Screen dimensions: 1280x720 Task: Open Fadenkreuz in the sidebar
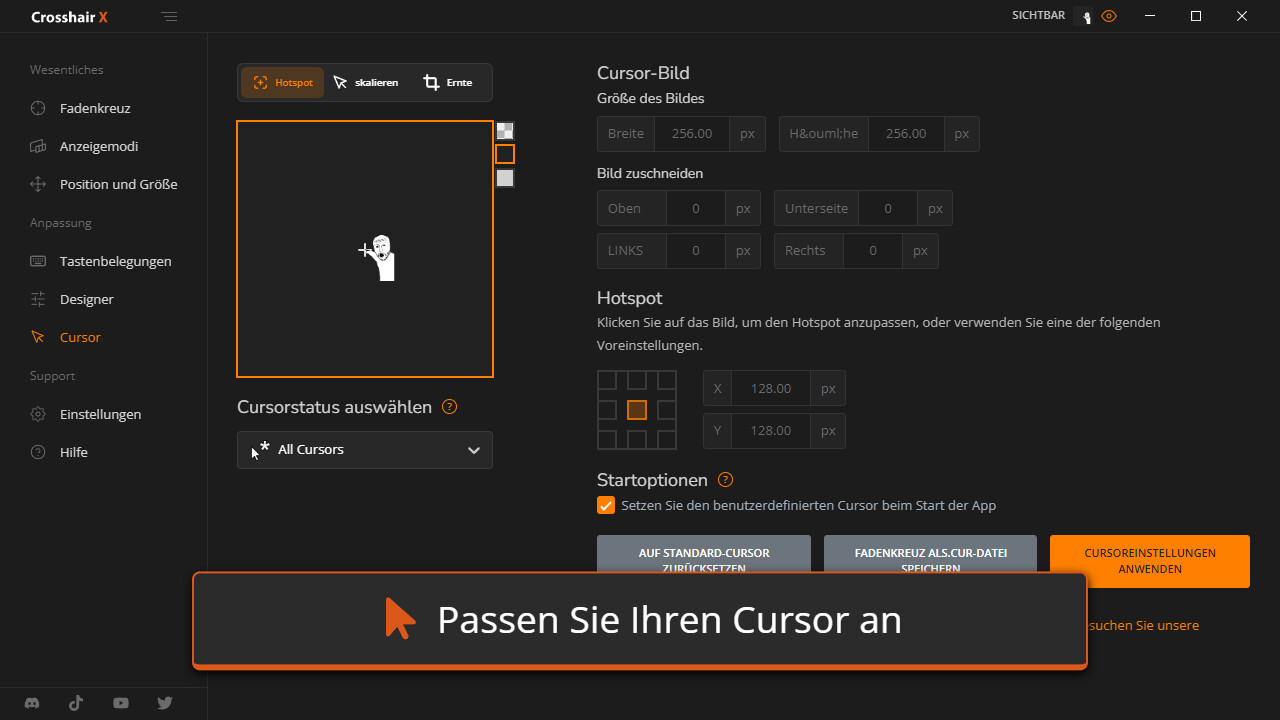[95, 108]
